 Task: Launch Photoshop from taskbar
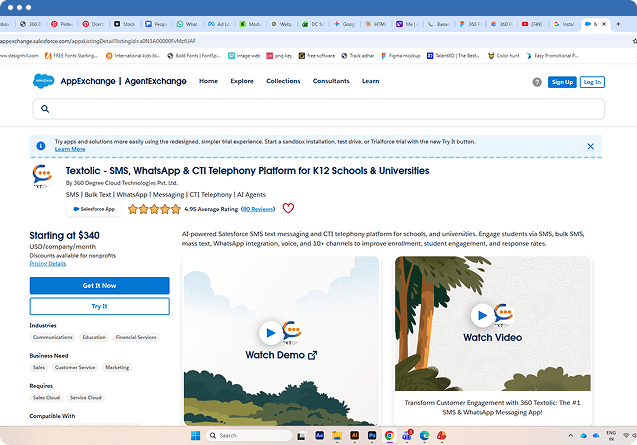(372, 436)
